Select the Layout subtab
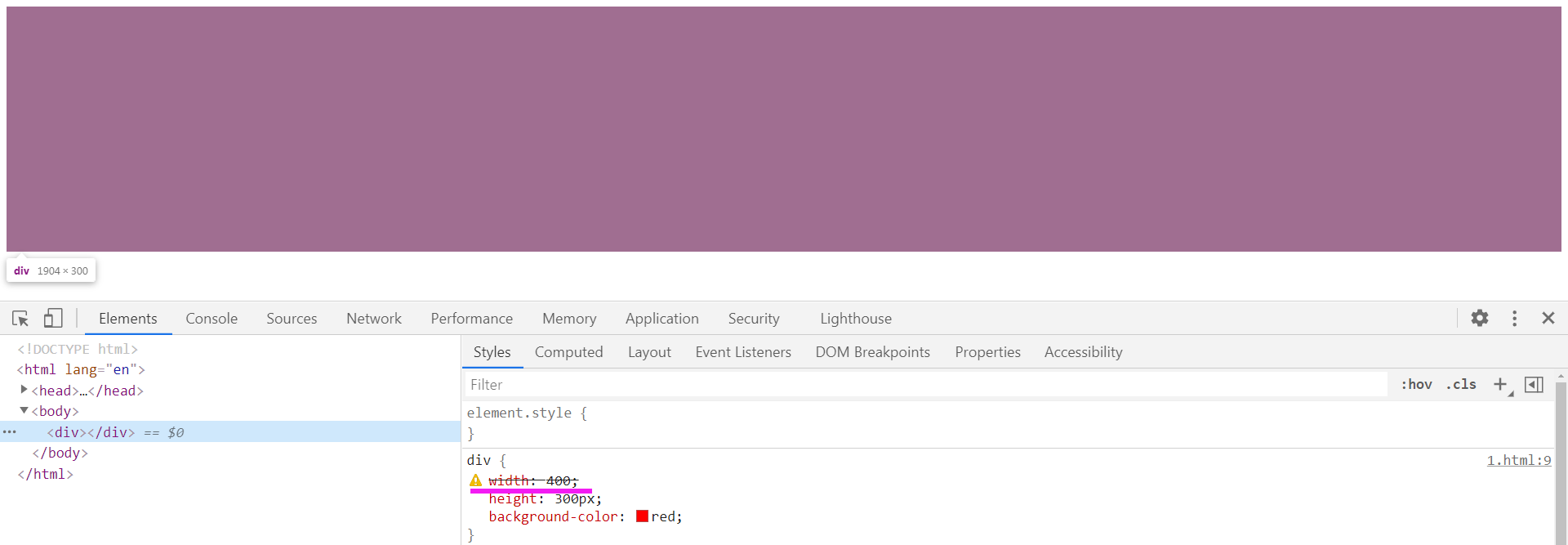The image size is (1568, 545). pyautogui.click(x=649, y=352)
